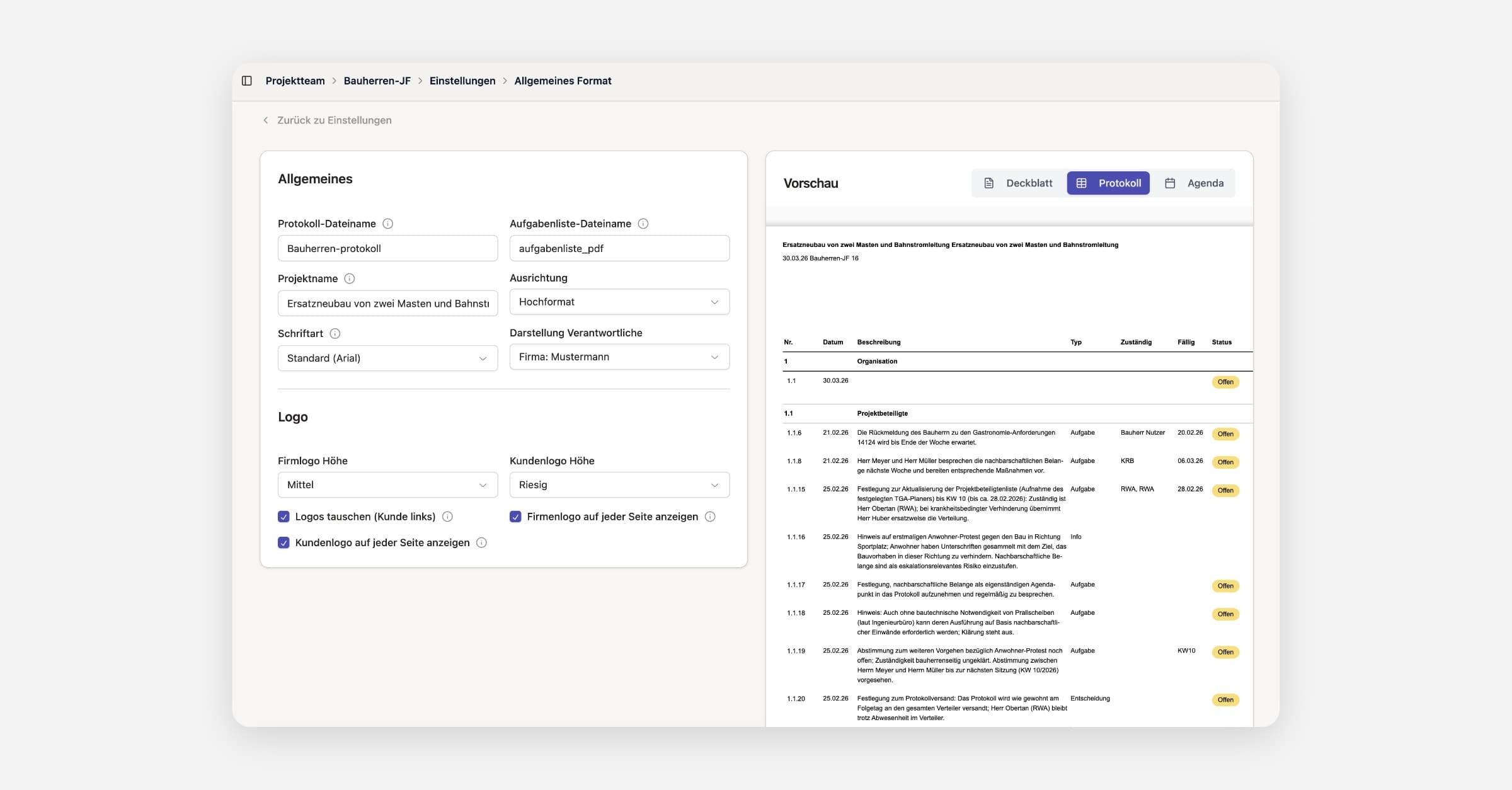Uncheck Kundenlogo auf jeder Seite anzeigen
Screen dimensions: 1512x790
click(283, 542)
